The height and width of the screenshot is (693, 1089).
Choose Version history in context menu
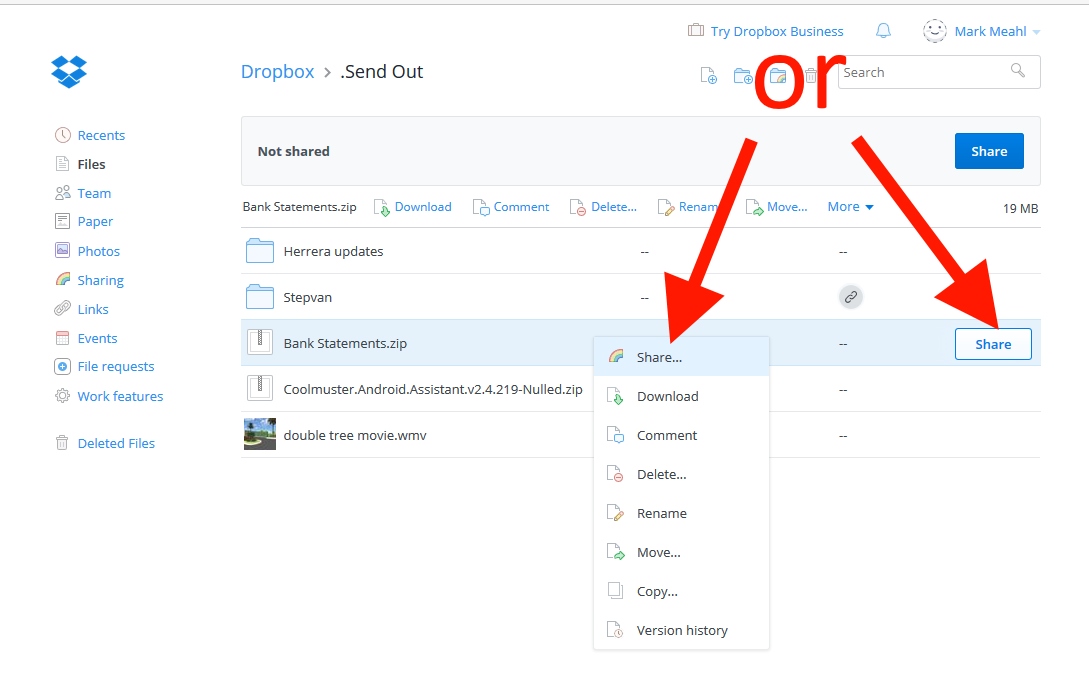[681, 630]
